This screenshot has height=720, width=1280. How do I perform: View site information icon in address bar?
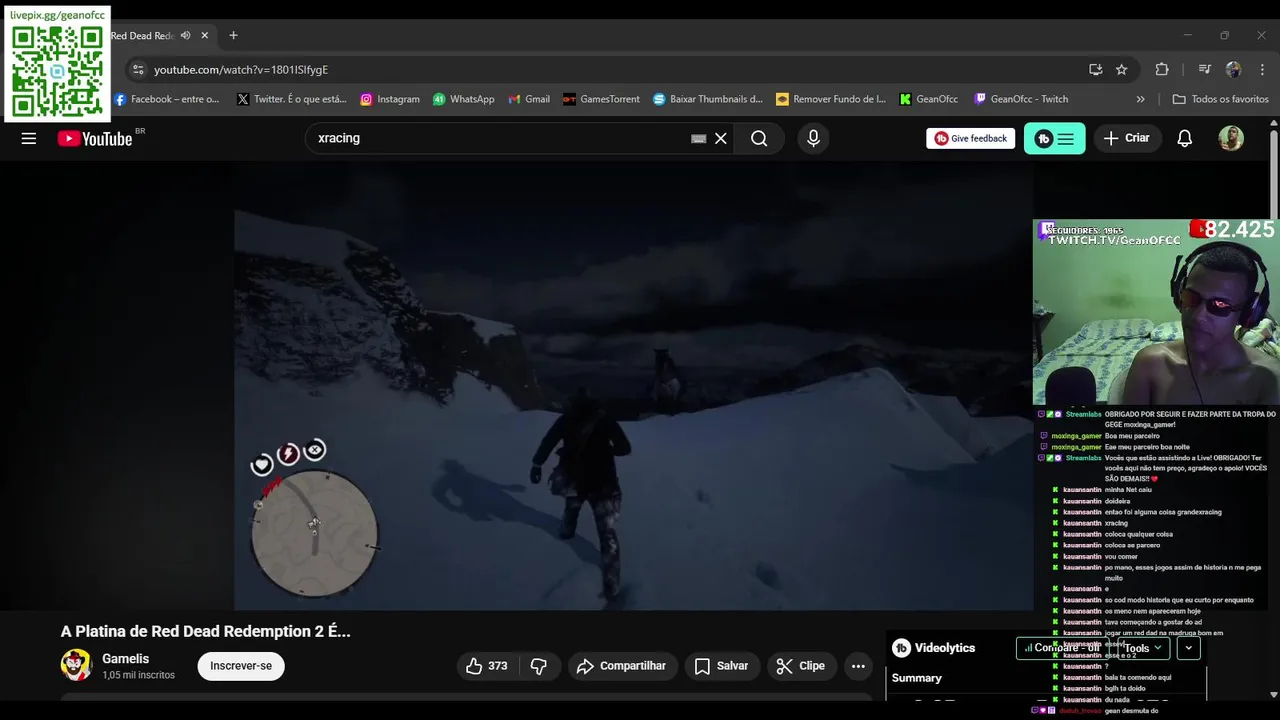point(138,69)
